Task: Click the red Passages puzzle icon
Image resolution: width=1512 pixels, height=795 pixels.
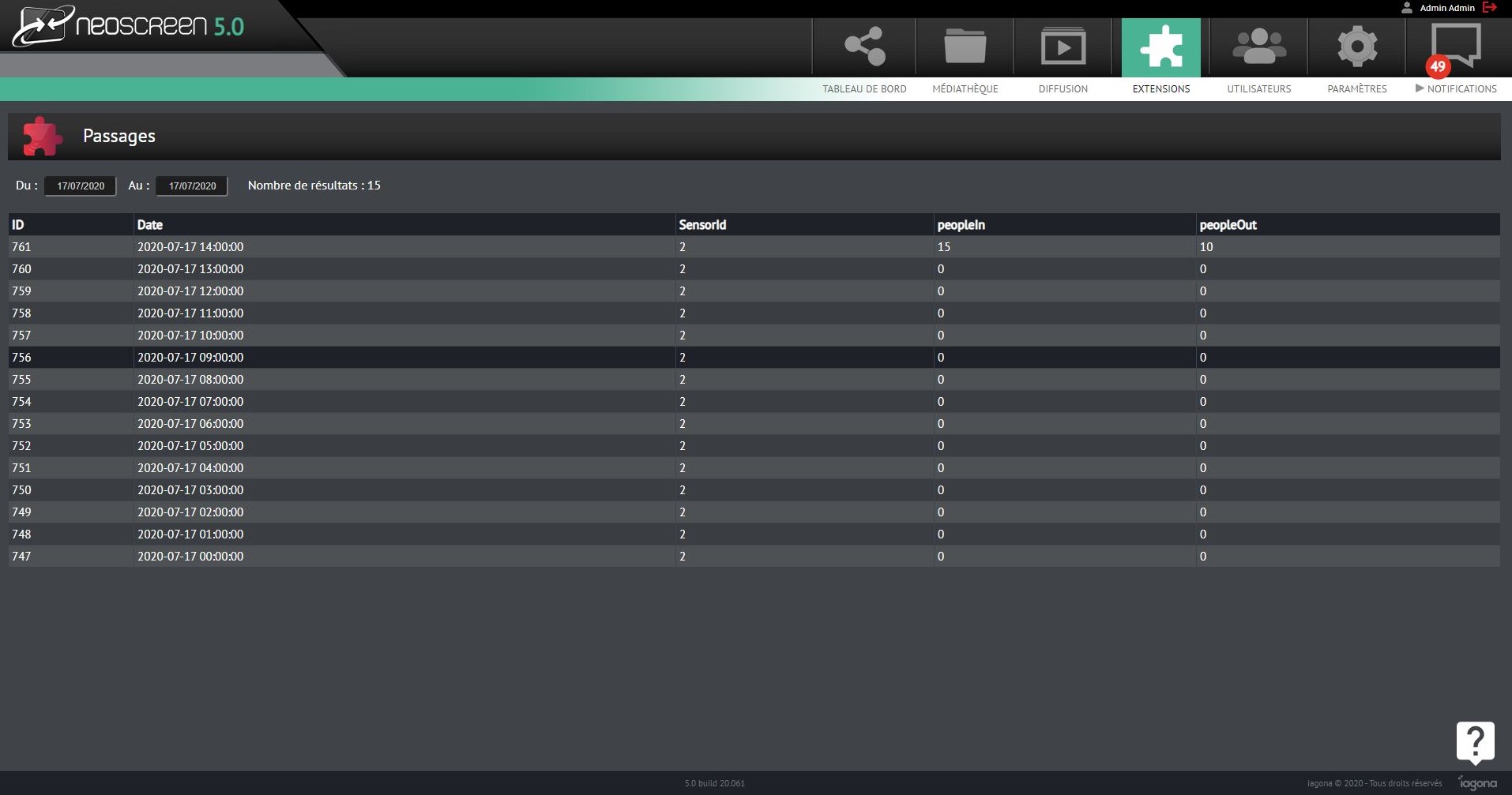Action: point(42,137)
